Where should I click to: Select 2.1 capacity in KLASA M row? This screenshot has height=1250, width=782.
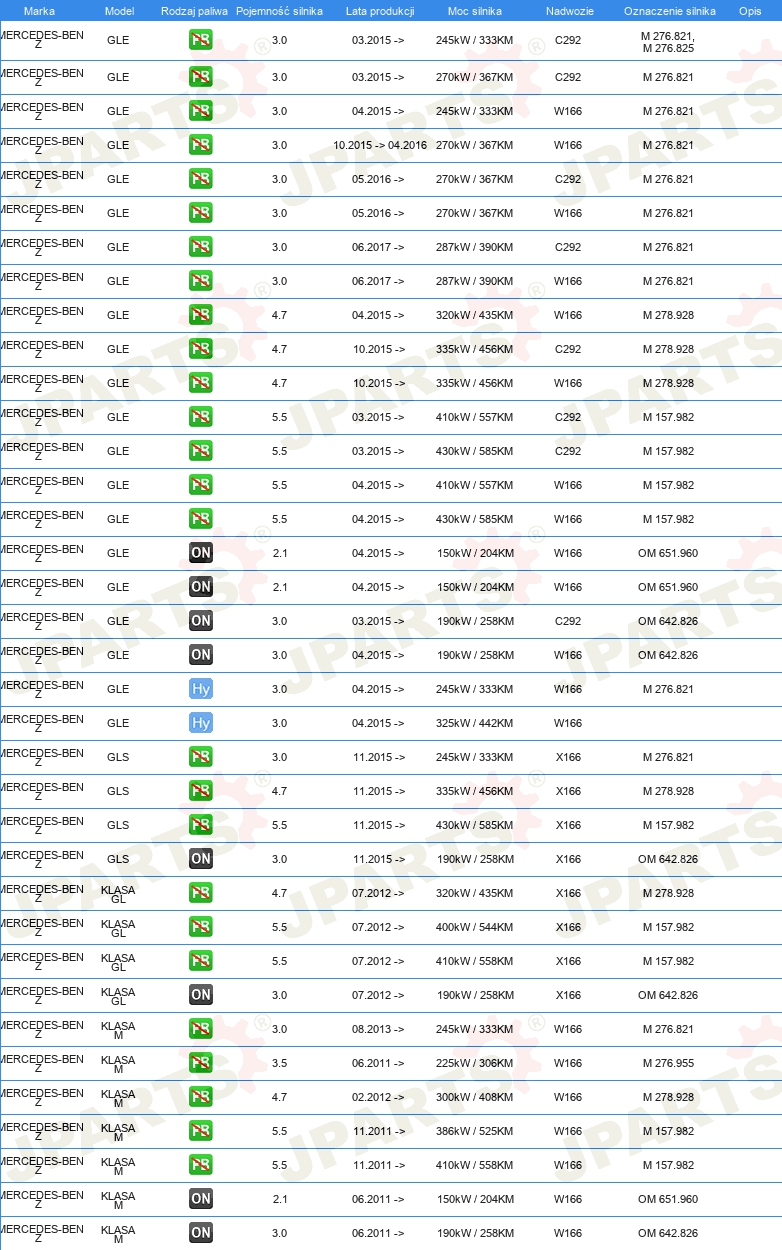click(x=279, y=1199)
